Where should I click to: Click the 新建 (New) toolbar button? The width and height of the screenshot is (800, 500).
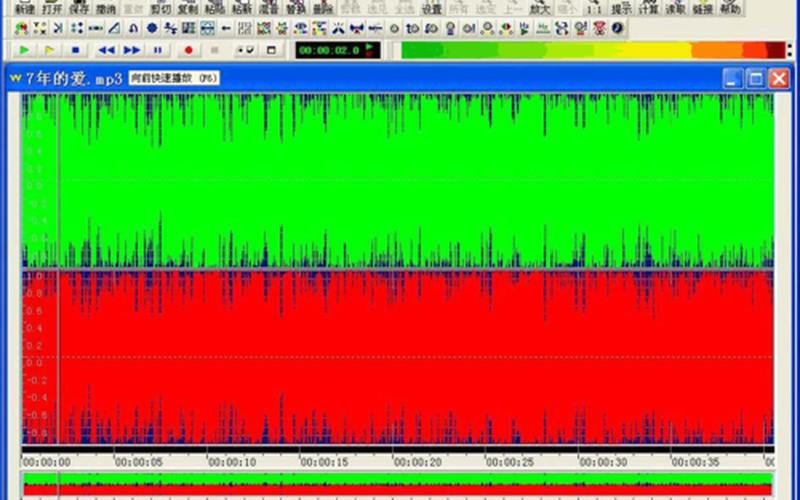(24, 7)
